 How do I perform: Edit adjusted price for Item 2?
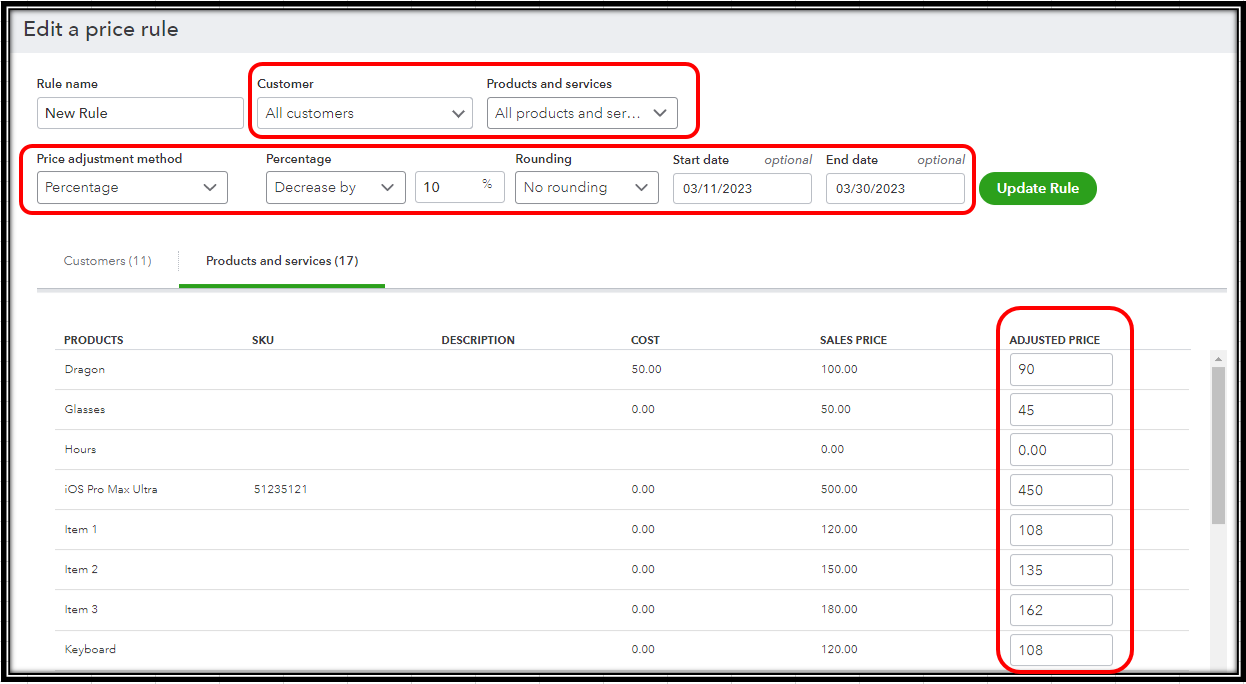(x=1060, y=569)
